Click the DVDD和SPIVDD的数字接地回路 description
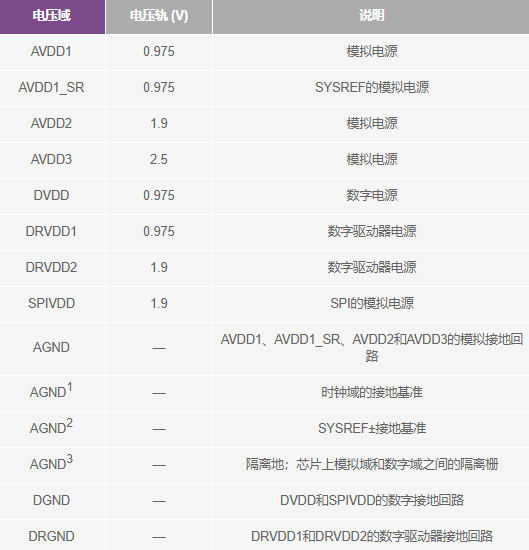 coord(372,501)
